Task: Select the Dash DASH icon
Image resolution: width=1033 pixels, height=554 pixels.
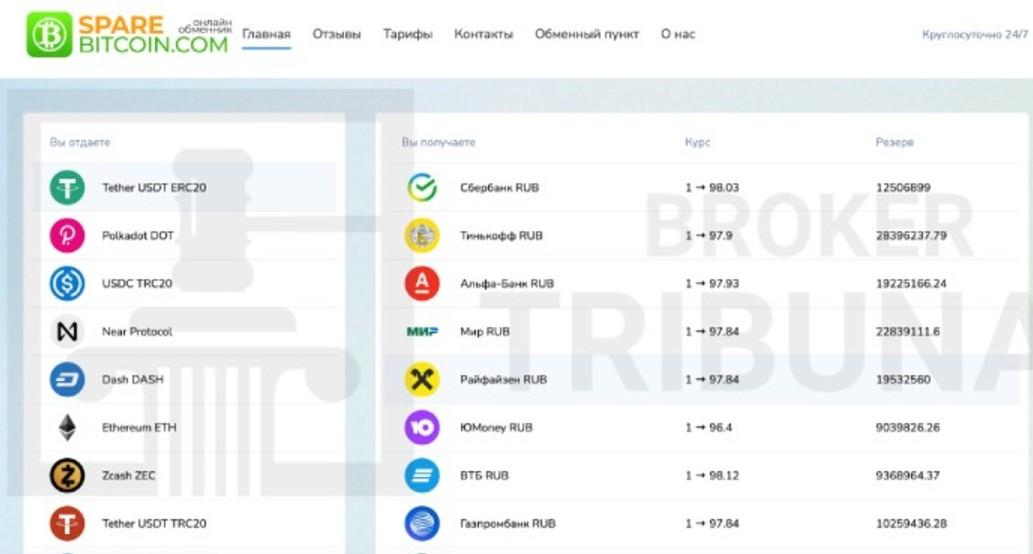Action: pyautogui.click(x=67, y=379)
